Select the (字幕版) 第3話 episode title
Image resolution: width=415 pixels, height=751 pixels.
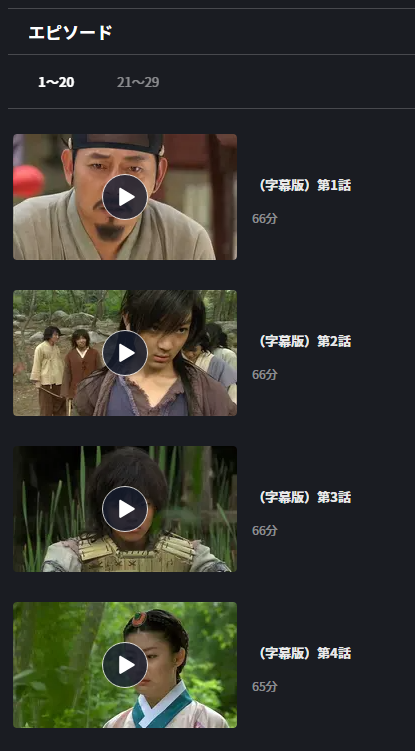pos(304,497)
